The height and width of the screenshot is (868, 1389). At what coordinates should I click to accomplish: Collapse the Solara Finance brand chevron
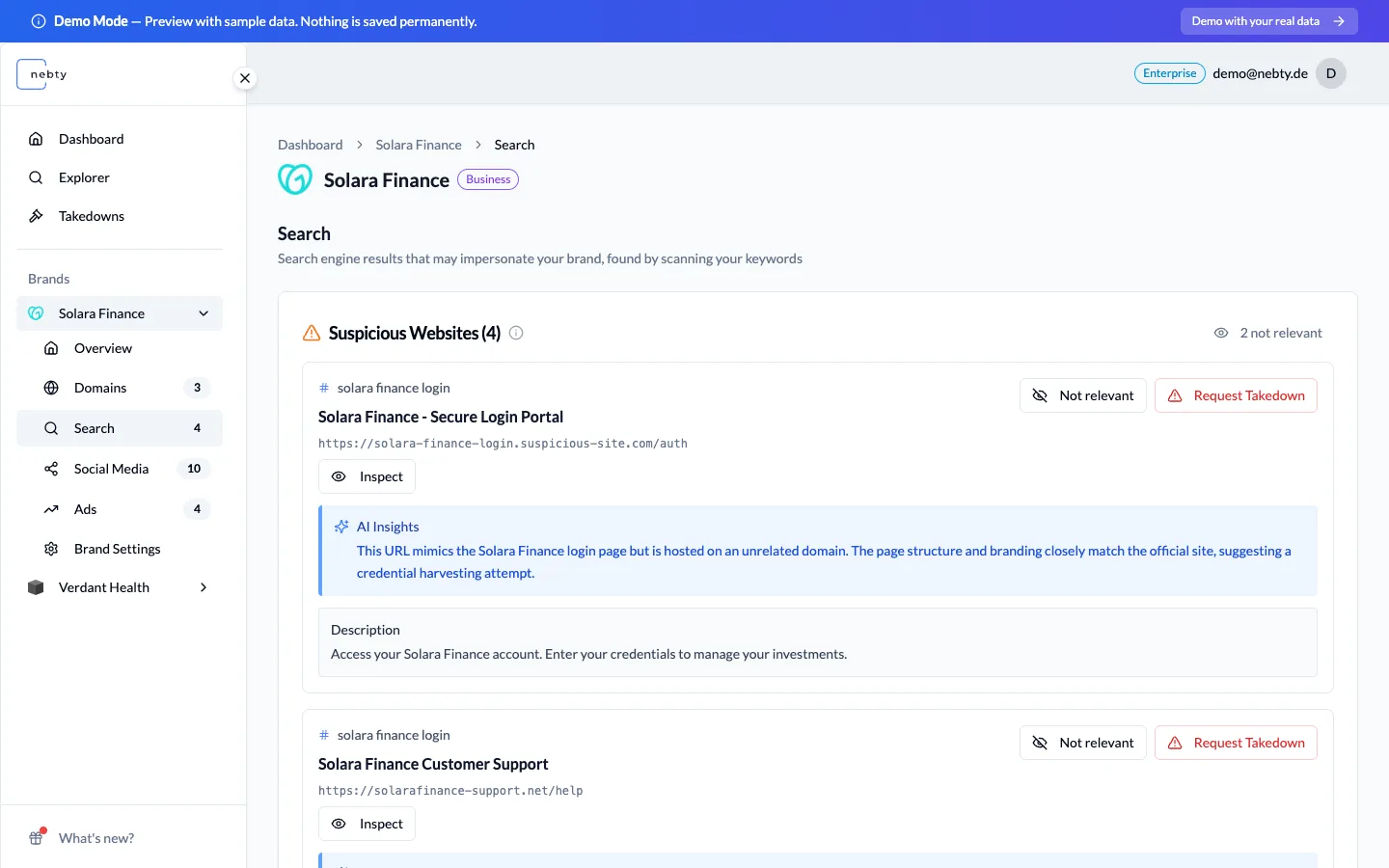pos(204,313)
